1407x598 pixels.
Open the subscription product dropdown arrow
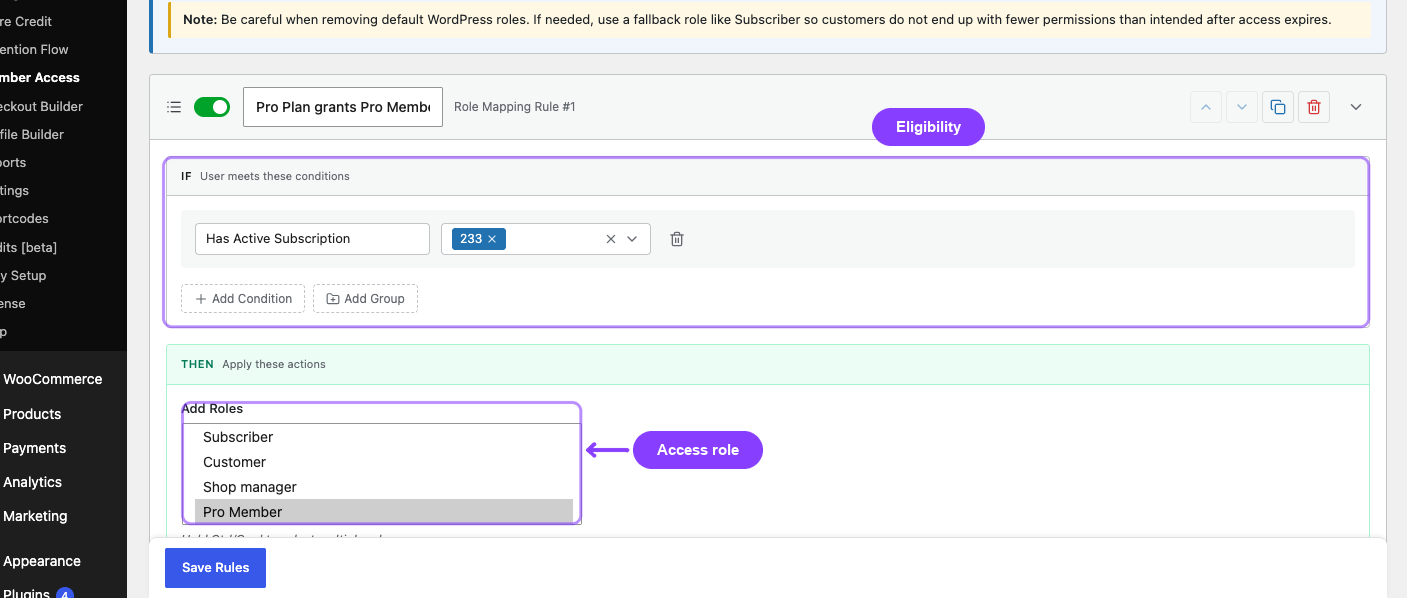coord(632,239)
